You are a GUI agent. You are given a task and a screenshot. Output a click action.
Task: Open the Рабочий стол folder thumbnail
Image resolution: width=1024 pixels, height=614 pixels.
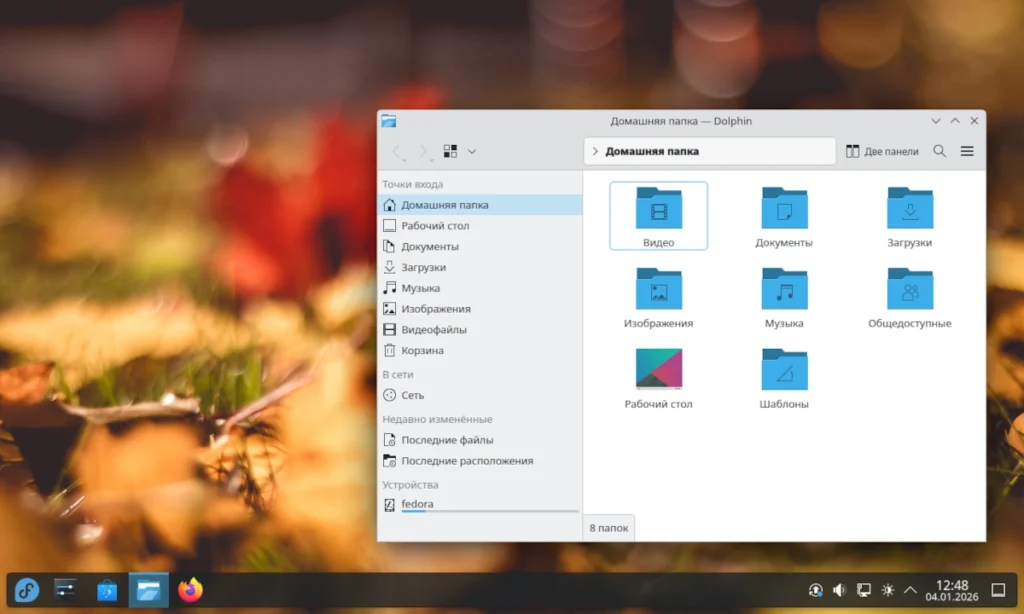(x=658, y=369)
